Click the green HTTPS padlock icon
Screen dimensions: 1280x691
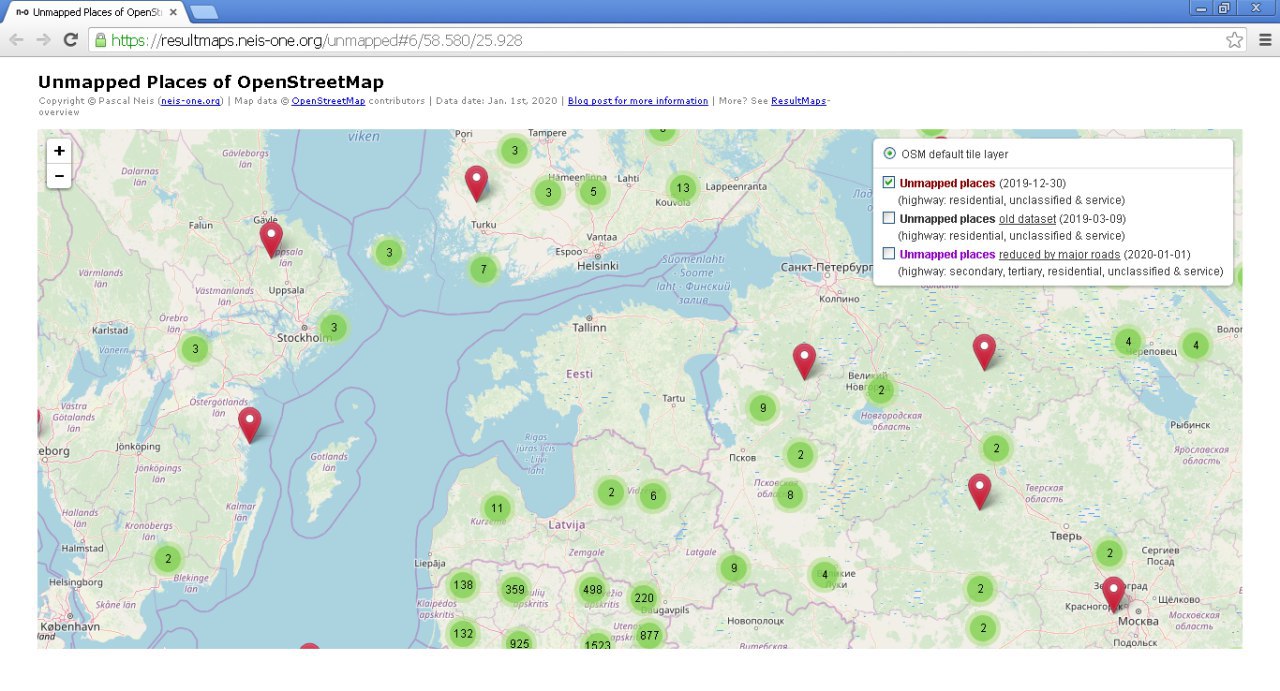[99, 40]
